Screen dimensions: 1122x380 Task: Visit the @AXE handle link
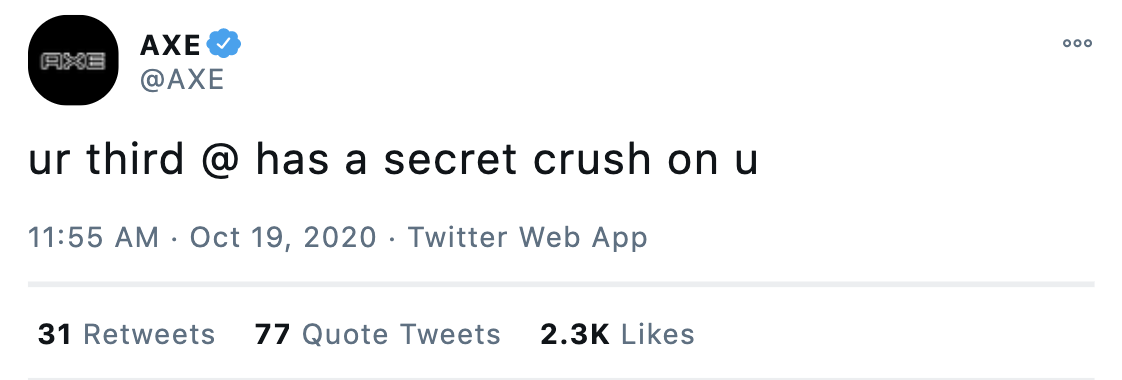182,79
